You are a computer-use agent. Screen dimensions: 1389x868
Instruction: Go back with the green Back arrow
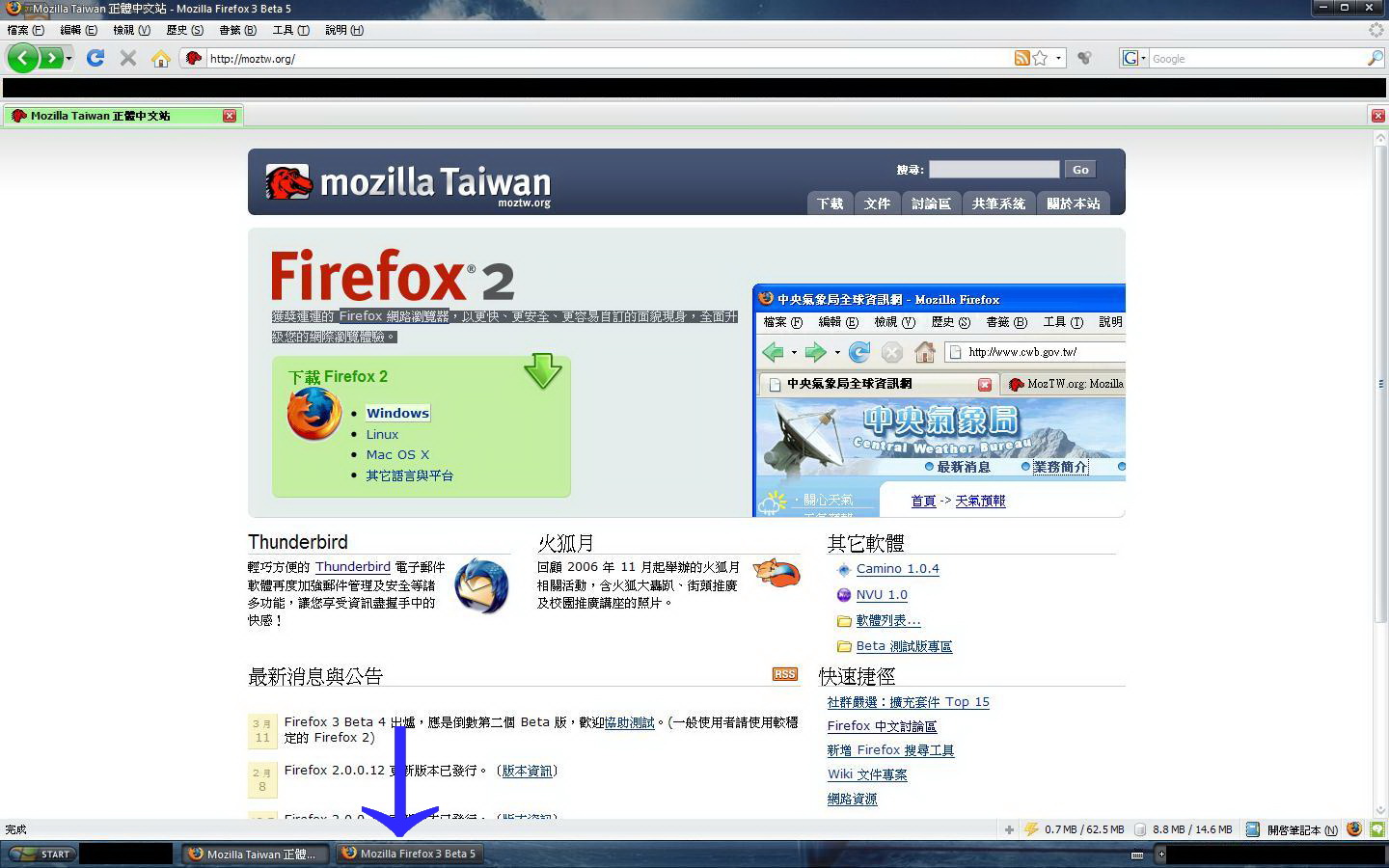tap(22, 58)
